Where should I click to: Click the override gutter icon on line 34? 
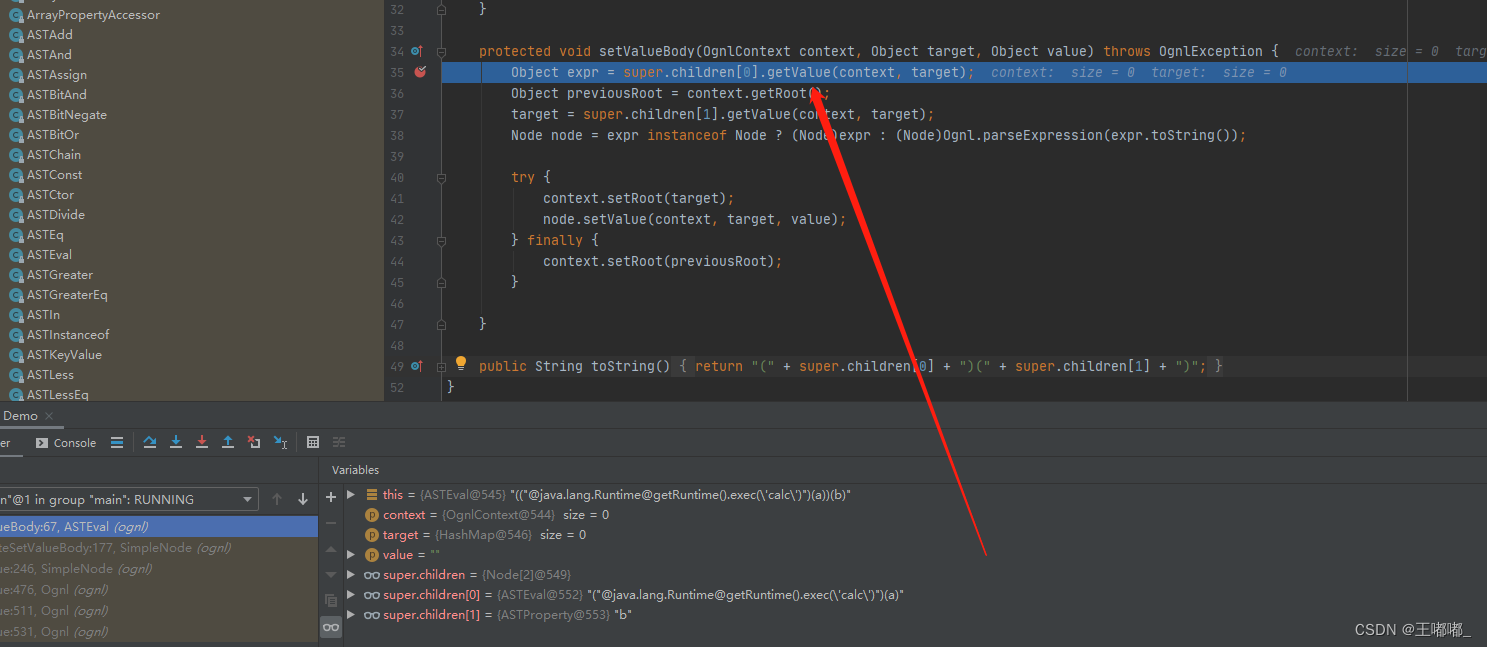pos(417,51)
